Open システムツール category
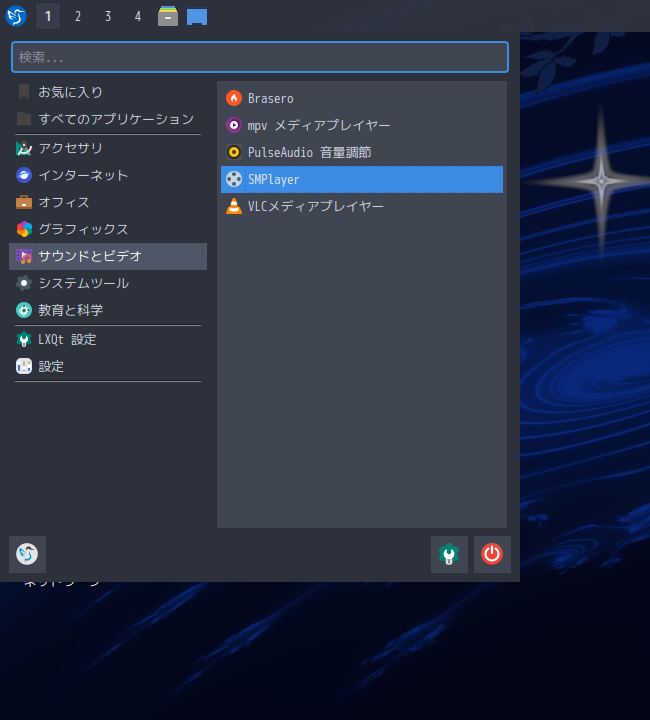This screenshot has height=720, width=650. click(108, 283)
